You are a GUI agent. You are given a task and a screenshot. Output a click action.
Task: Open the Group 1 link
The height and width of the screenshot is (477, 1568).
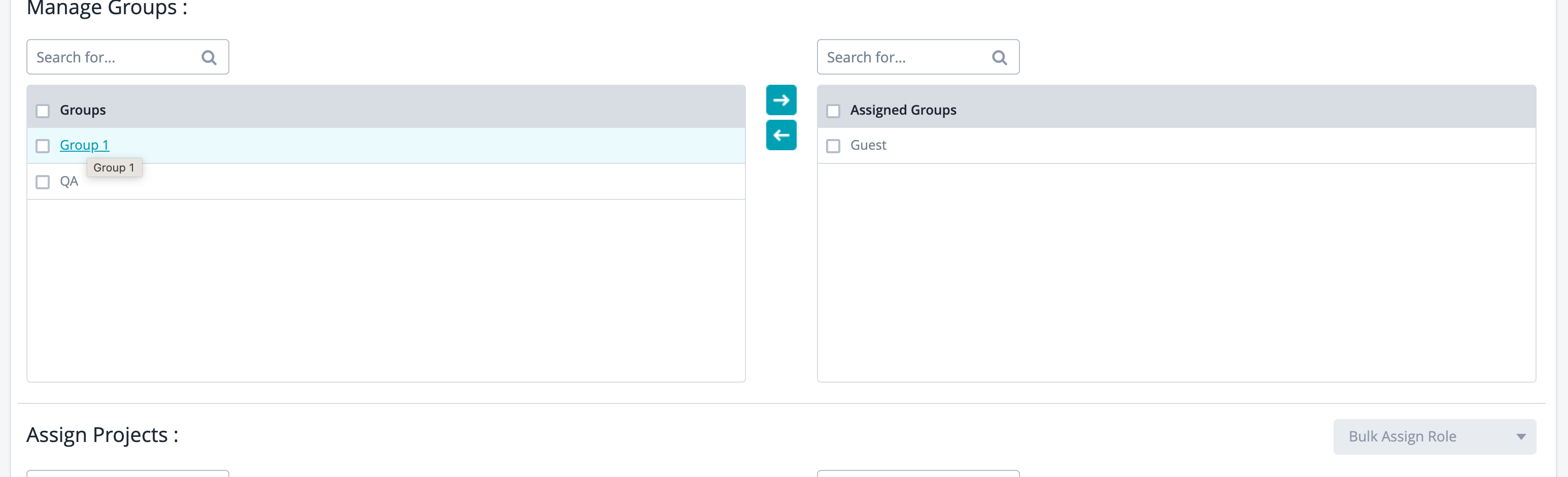click(84, 146)
